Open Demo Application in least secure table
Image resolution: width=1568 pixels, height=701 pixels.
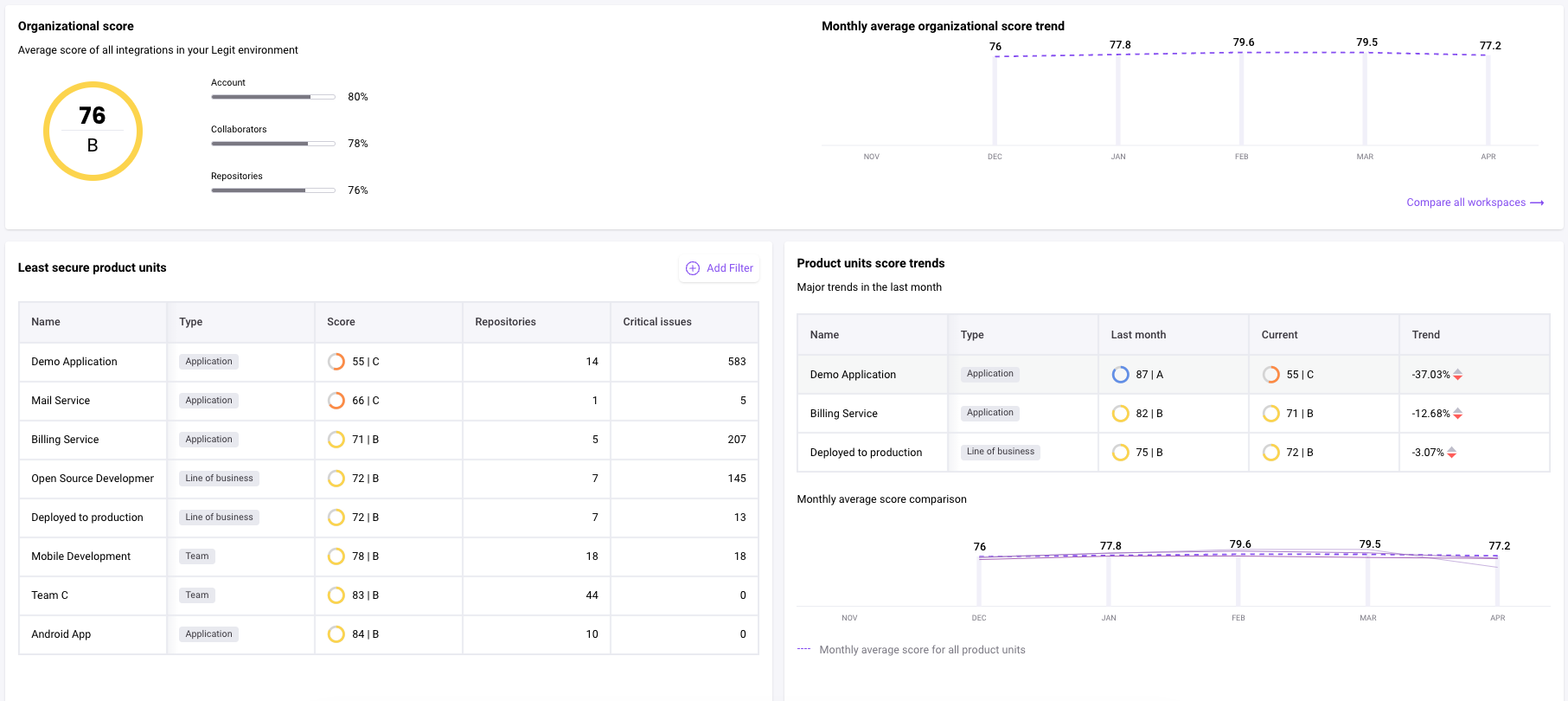coord(74,362)
